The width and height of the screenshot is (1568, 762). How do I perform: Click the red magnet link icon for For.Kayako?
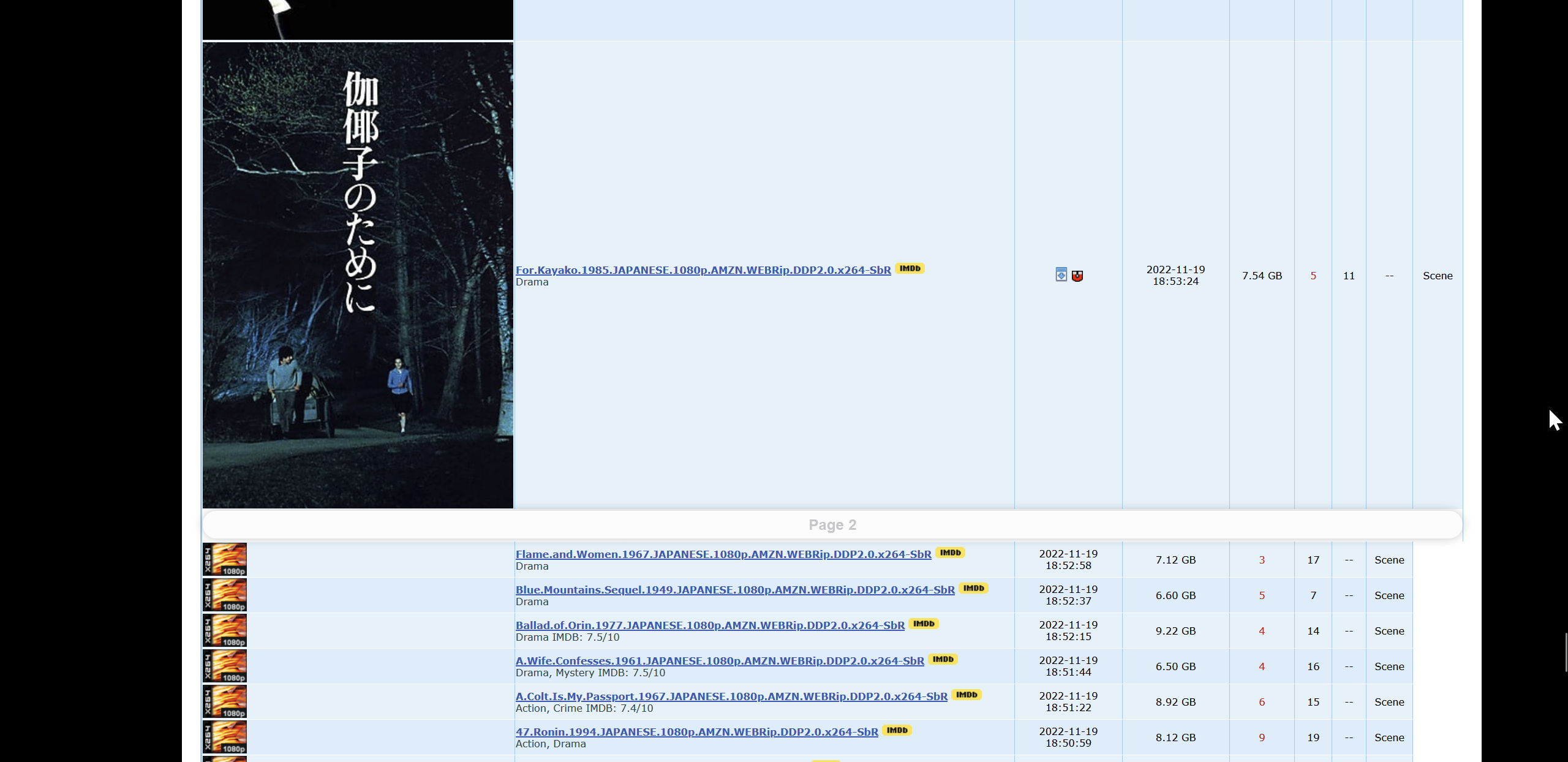[x=1077, y=275]
